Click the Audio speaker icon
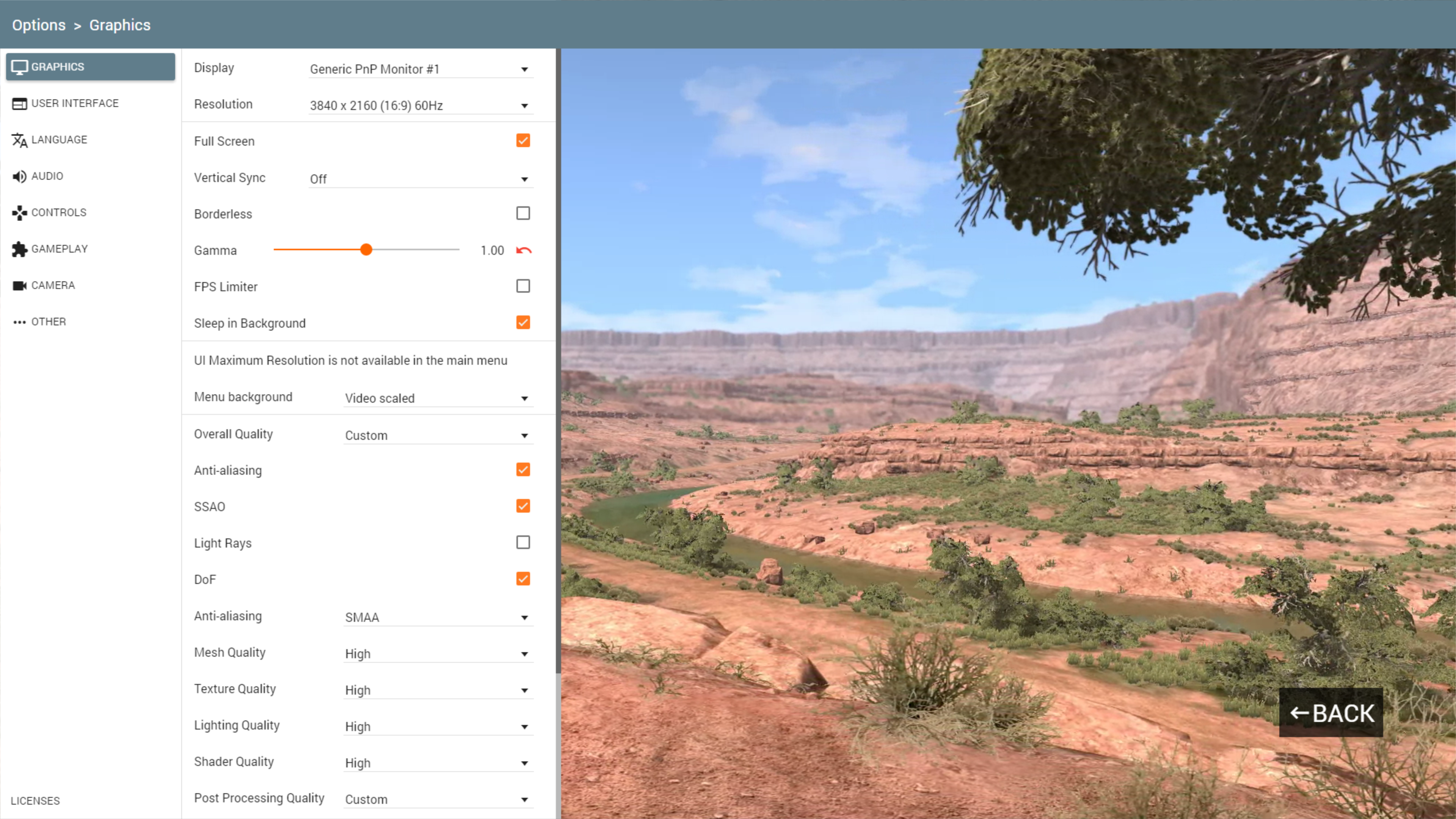The image size is (1456, 819). 19,177
